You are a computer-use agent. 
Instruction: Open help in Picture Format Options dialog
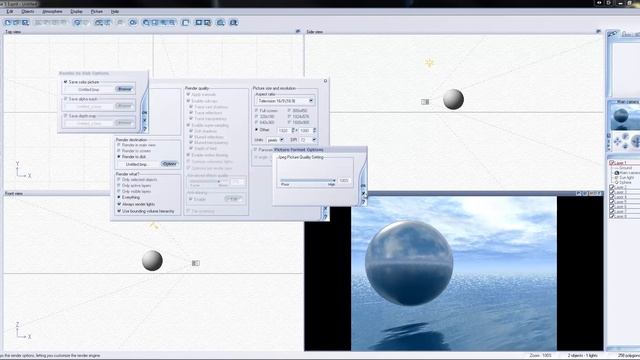pyautogui.click(x=363, y=202)
